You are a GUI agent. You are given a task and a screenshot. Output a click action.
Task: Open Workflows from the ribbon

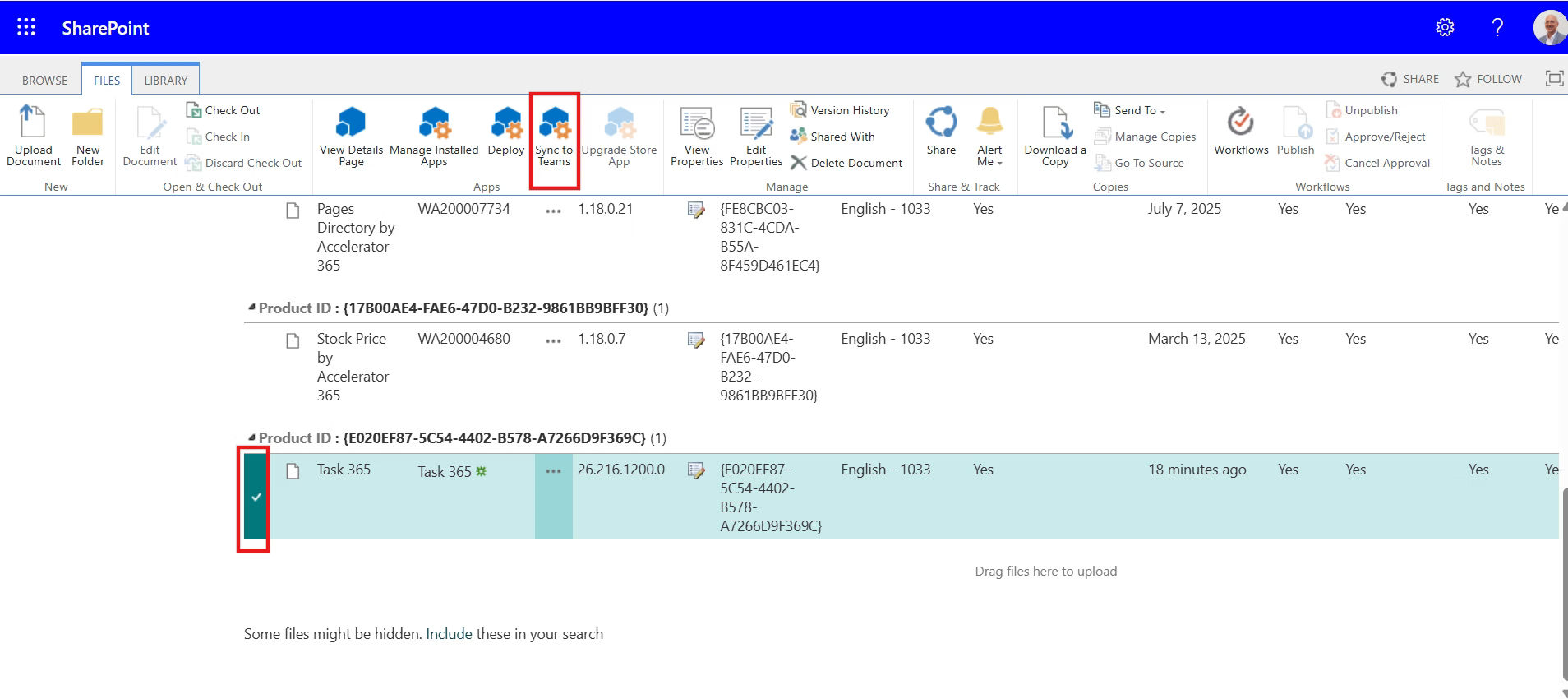point(1241,132)
